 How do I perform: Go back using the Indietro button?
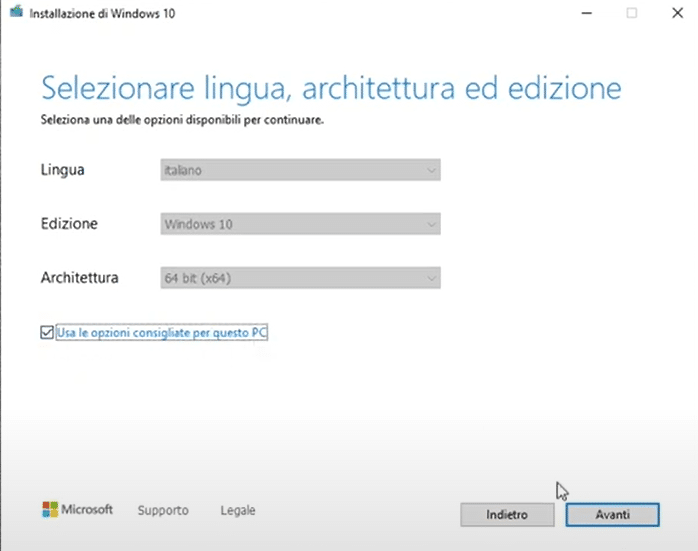(507, 515)
